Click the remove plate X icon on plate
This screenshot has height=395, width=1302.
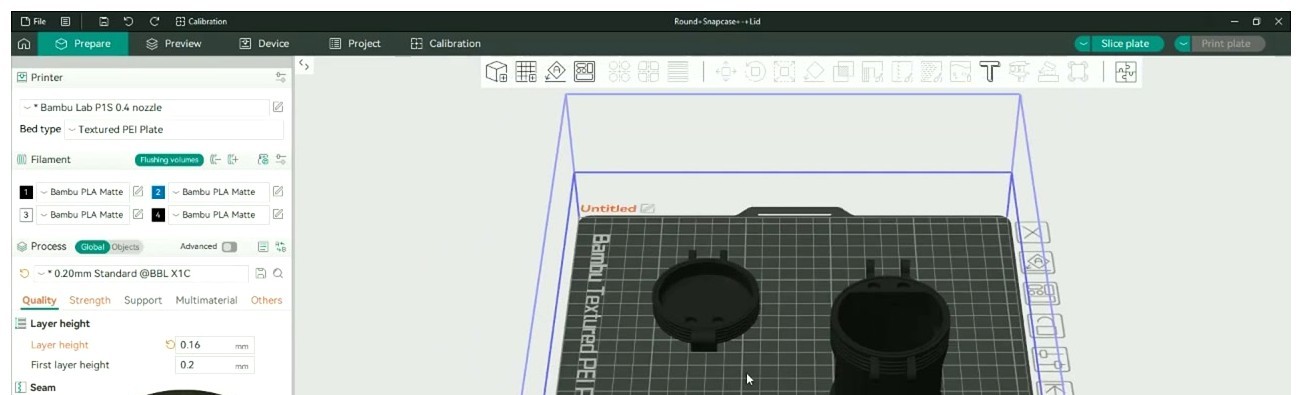click(x=1034, y=233)
